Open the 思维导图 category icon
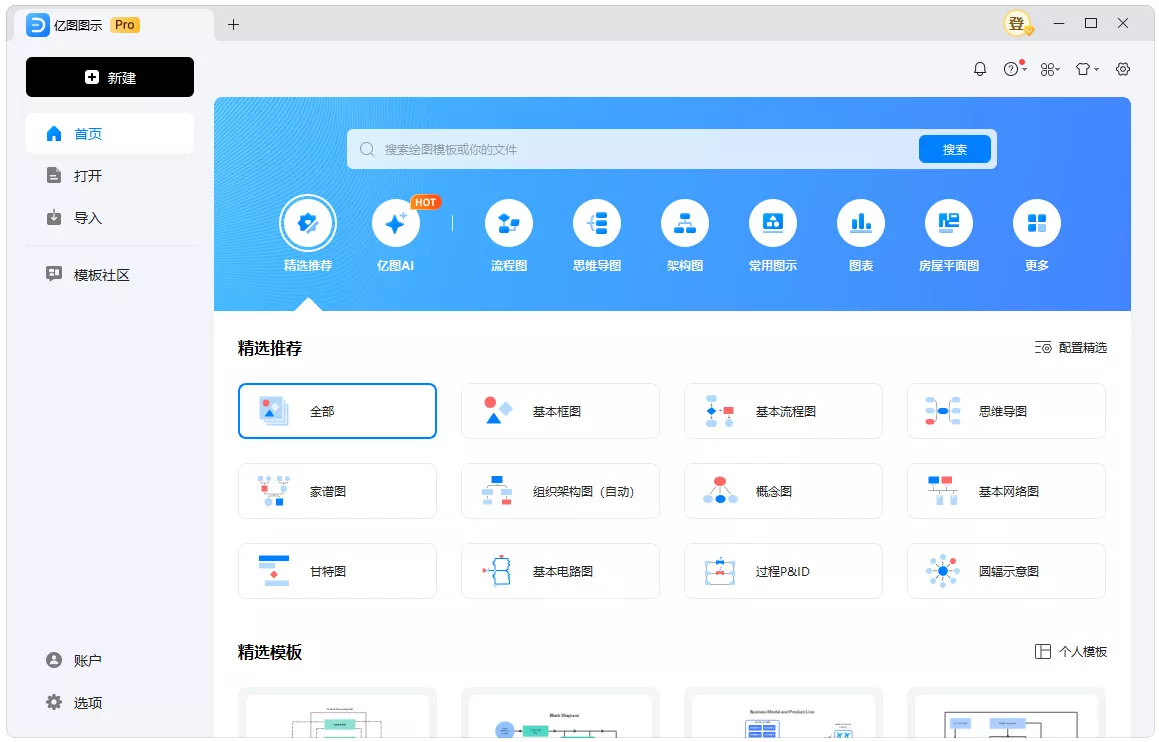Screen dimensions: 1159x742 [x=597, y=223]
